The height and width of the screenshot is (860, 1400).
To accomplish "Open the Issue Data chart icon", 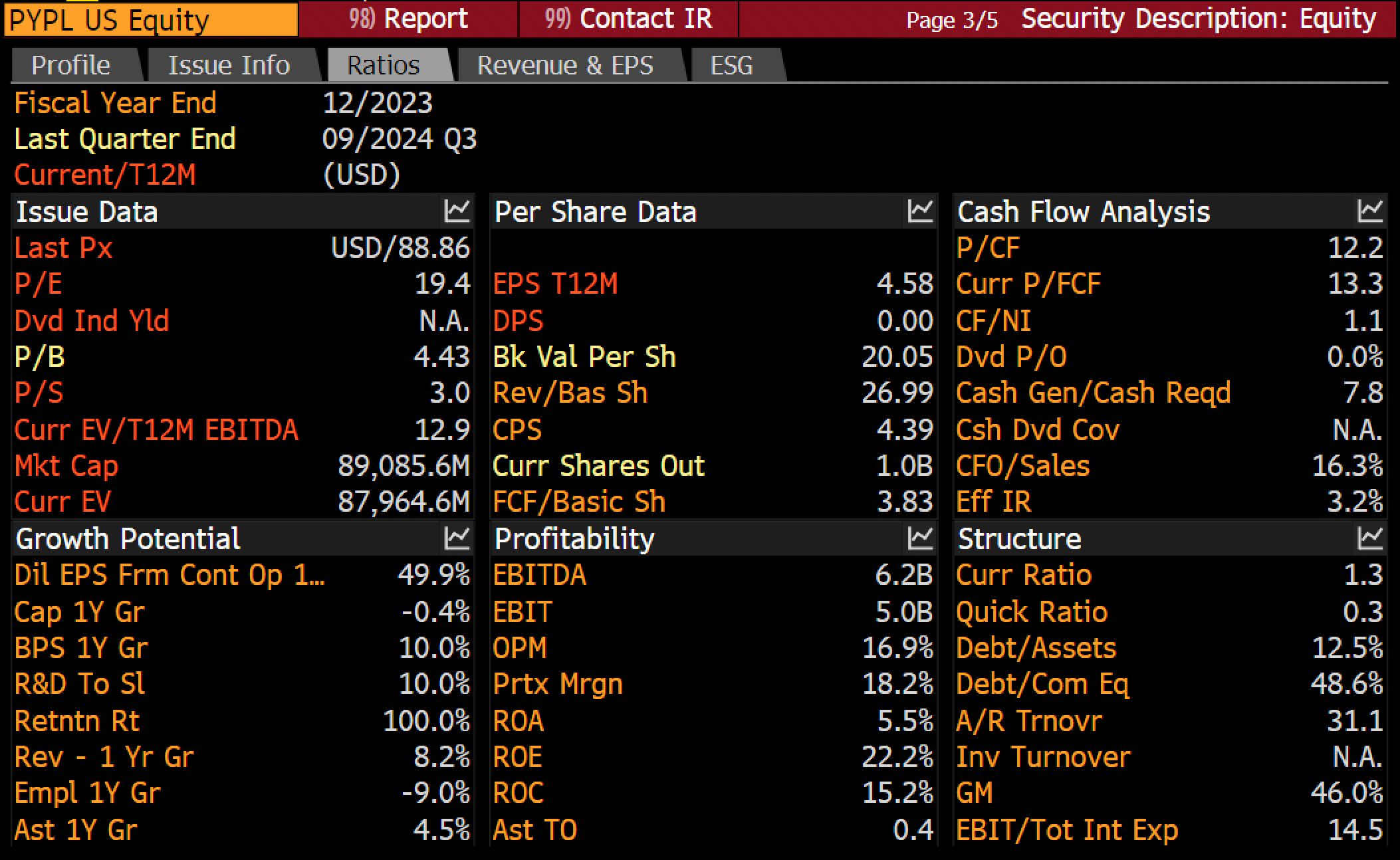I will tap(457, 211).
